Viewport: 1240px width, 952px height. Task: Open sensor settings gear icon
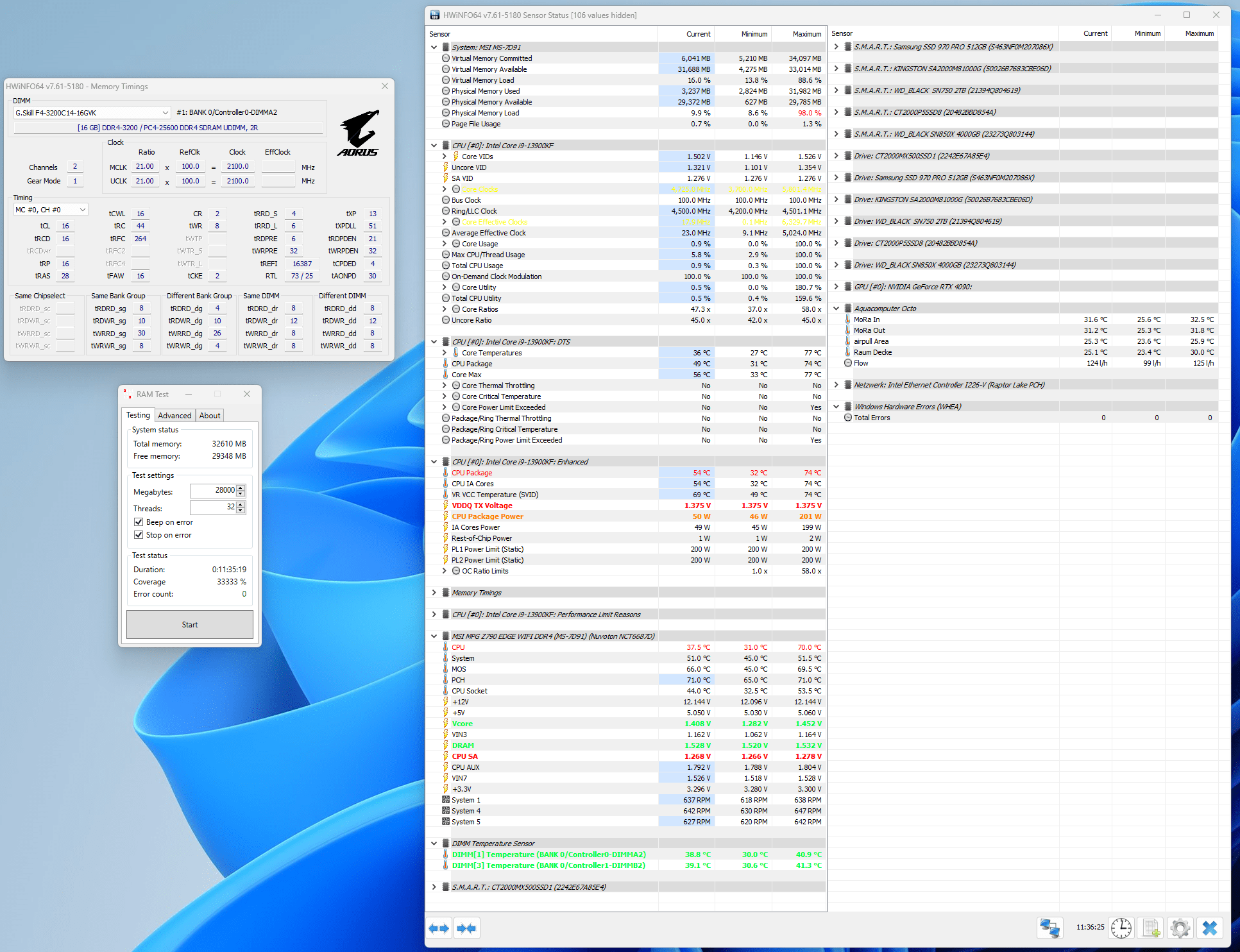coord(1180,928)
